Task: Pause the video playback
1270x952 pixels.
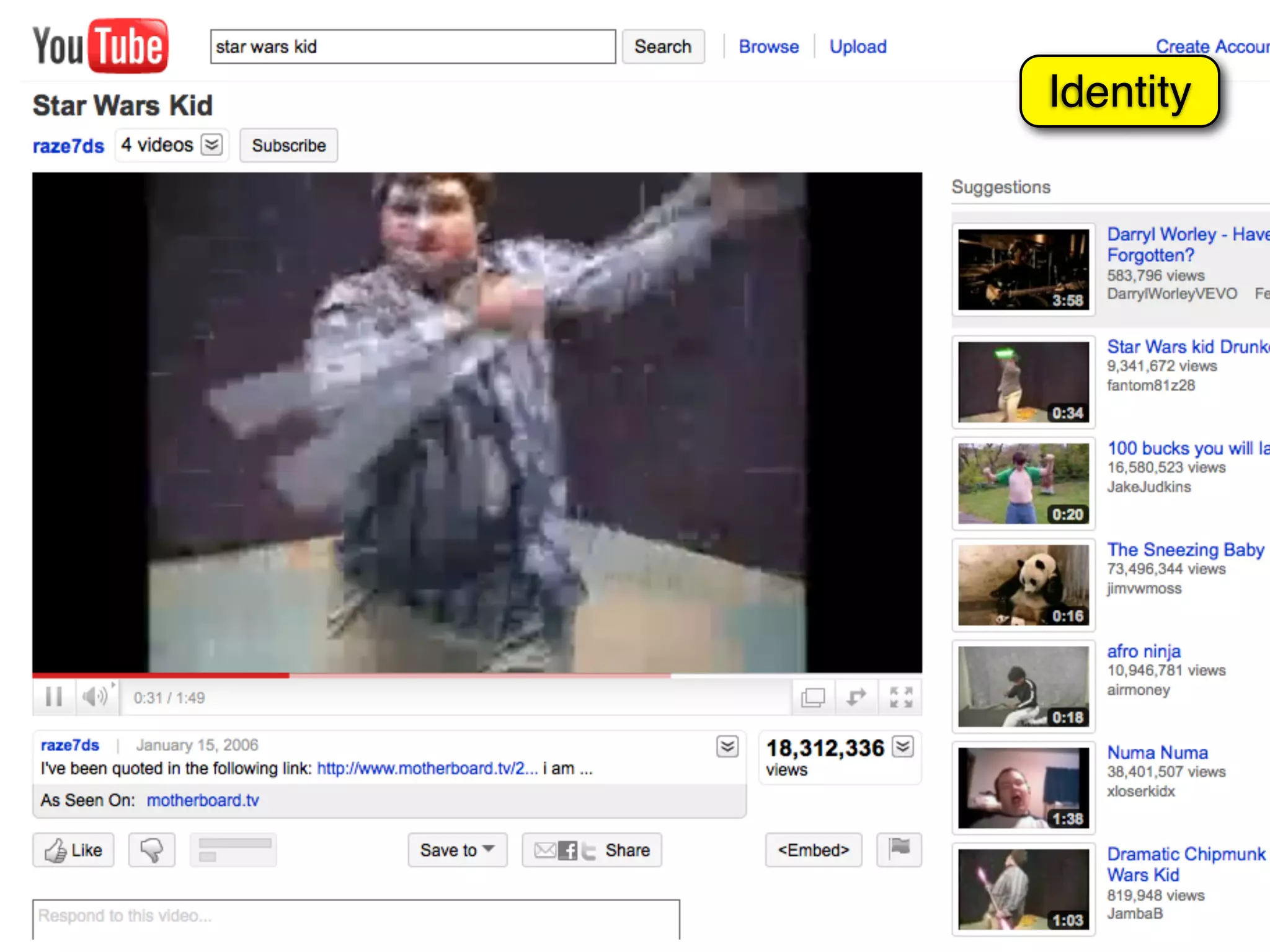Action: click(54, 697)
